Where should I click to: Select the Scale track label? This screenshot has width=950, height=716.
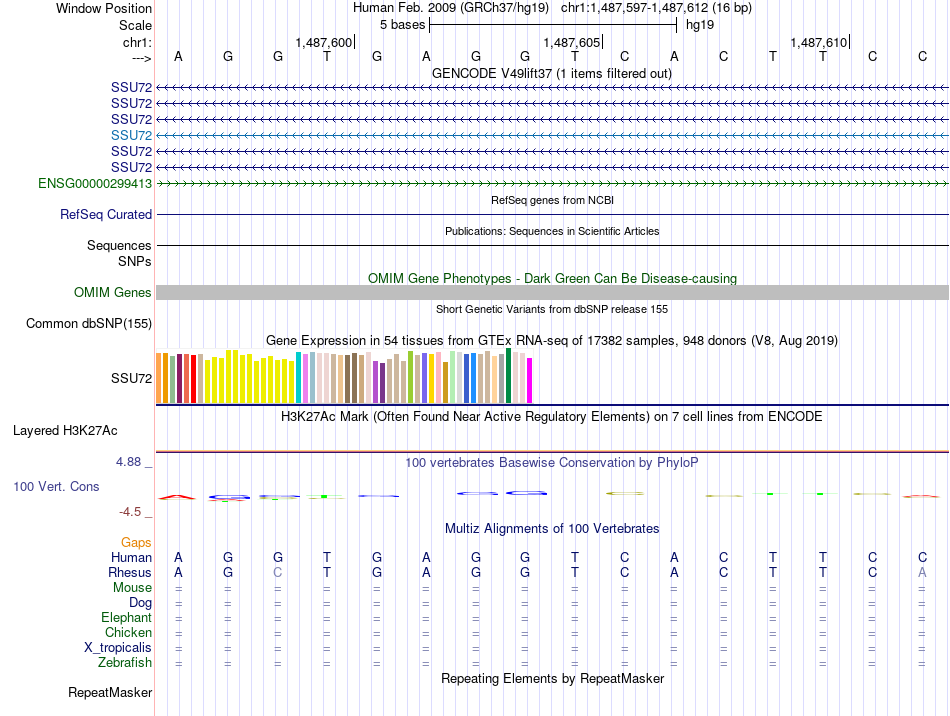[135, 25]
